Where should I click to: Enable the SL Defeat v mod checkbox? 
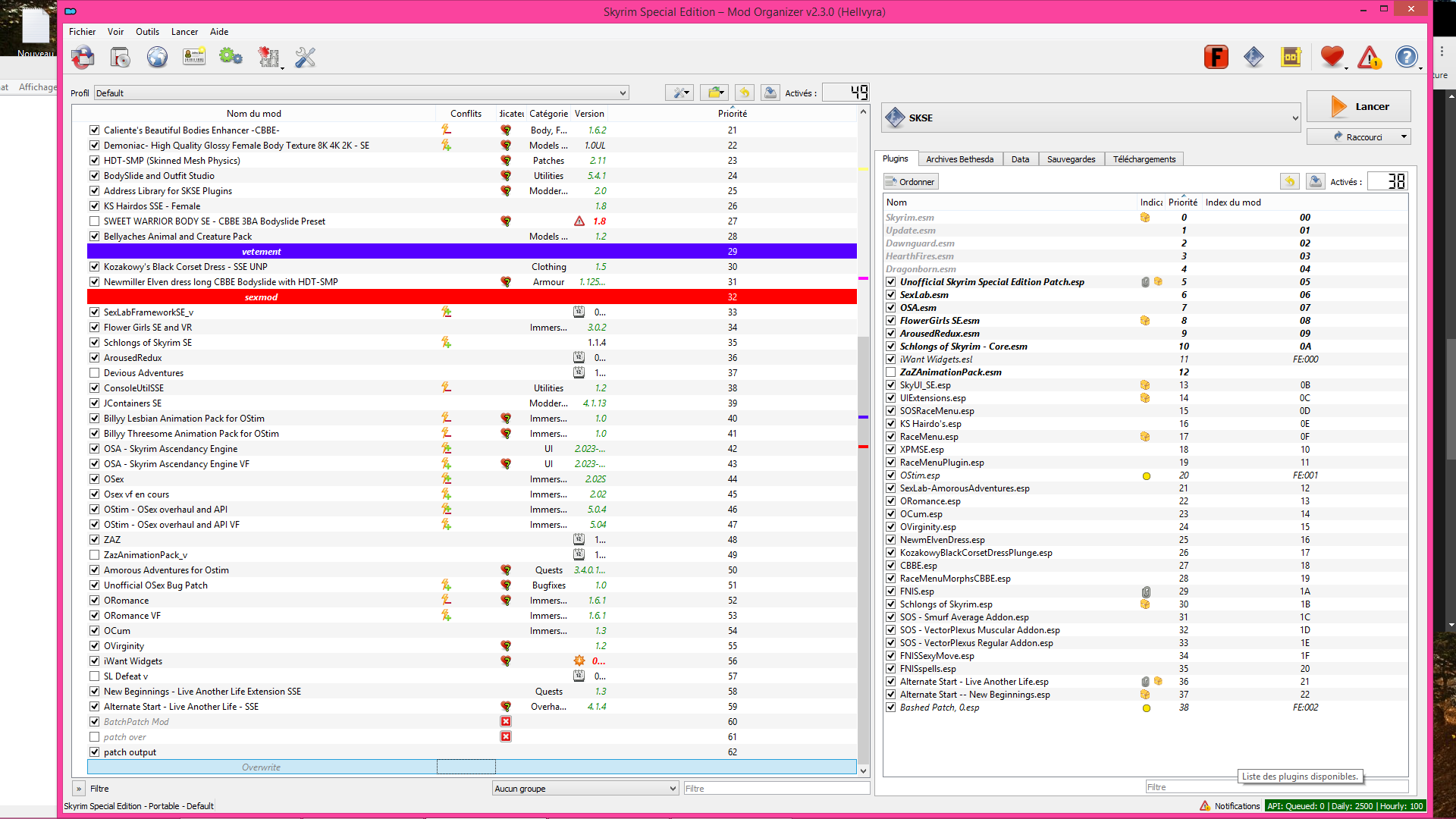[94, 676]
